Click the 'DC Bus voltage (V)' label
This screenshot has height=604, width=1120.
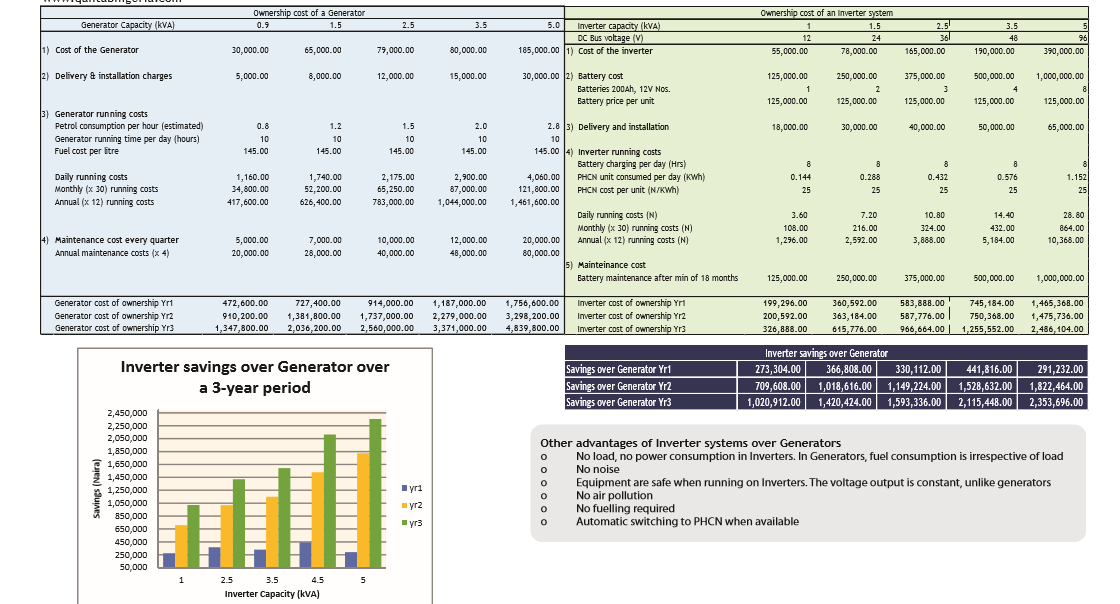610,38
